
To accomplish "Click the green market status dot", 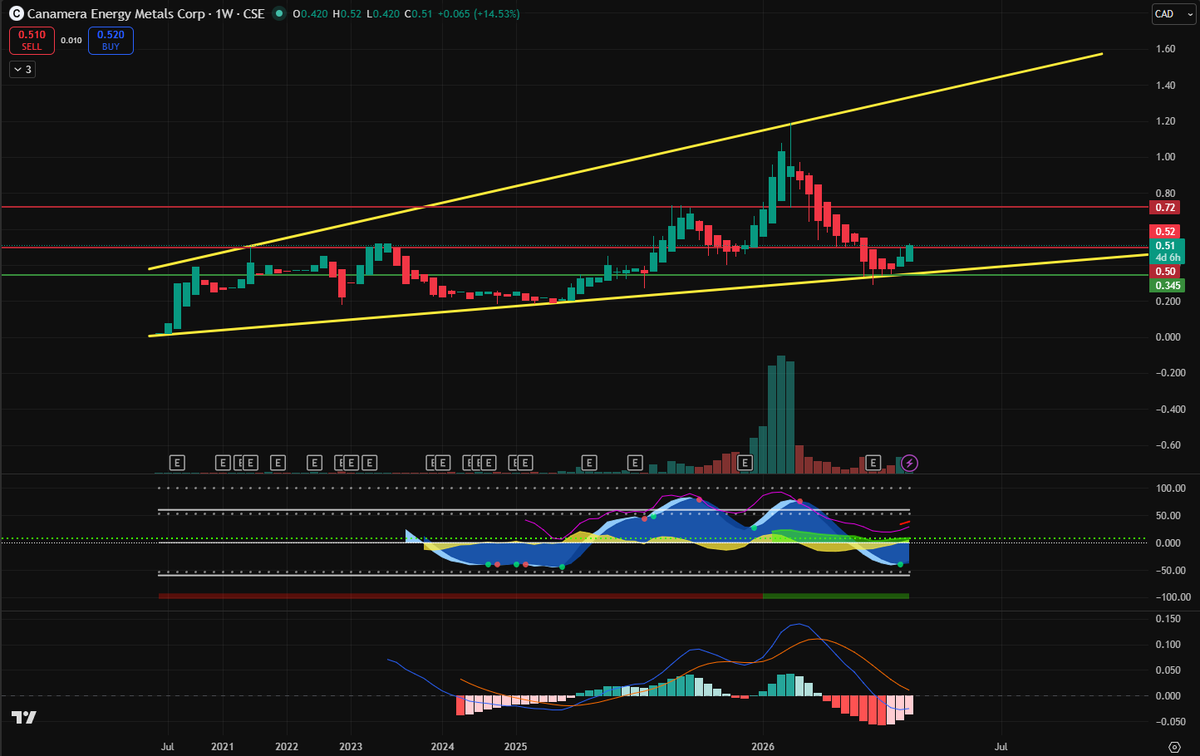I will click(278, 14).
